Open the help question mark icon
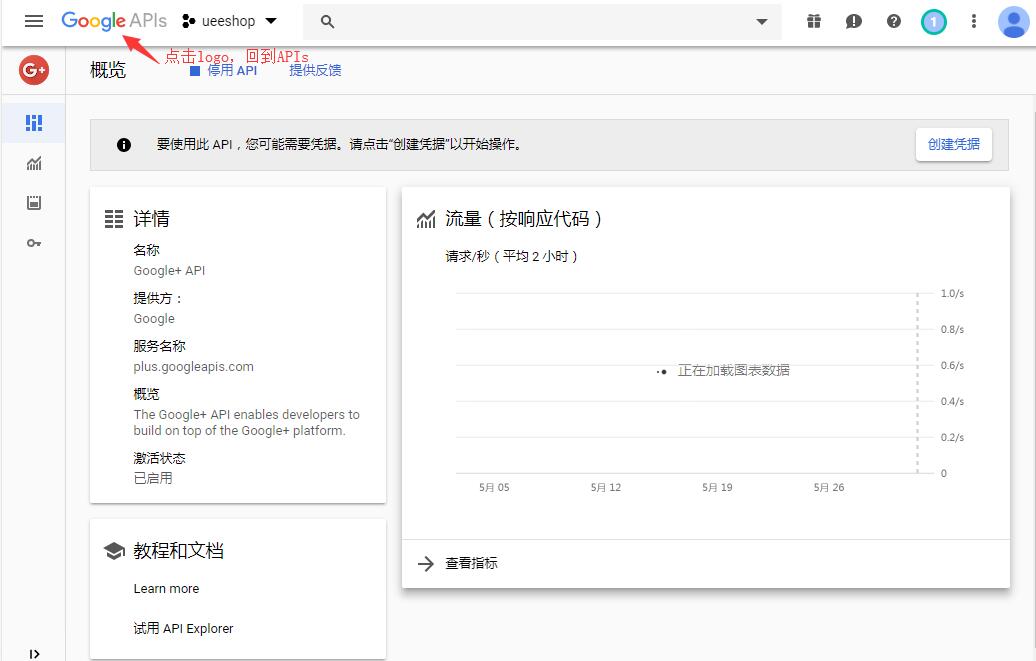Image resolution: width=1036 pixels, height=661 pixels. (894, 22)
